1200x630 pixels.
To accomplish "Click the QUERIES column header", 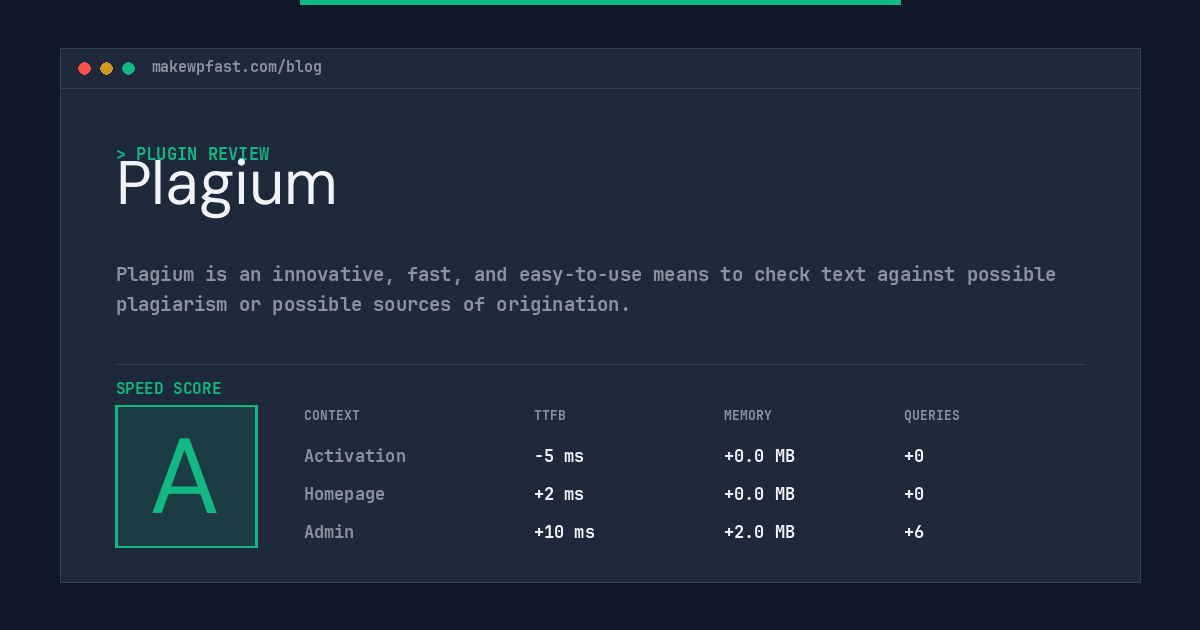I will (x=932, y=415).
